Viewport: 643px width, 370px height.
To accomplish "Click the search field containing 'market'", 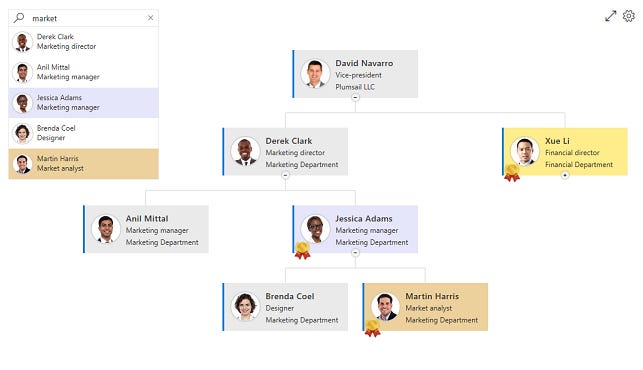I will pyautogui.click(x=84, y=18).
